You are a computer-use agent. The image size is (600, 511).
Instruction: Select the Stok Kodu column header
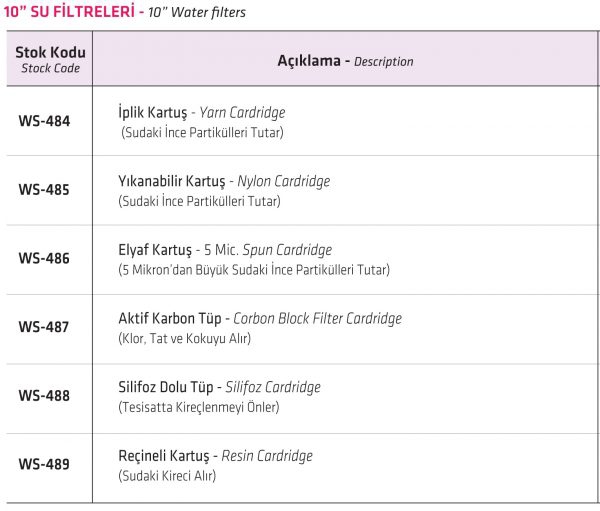pyautogui.click(x=50, y=59)
